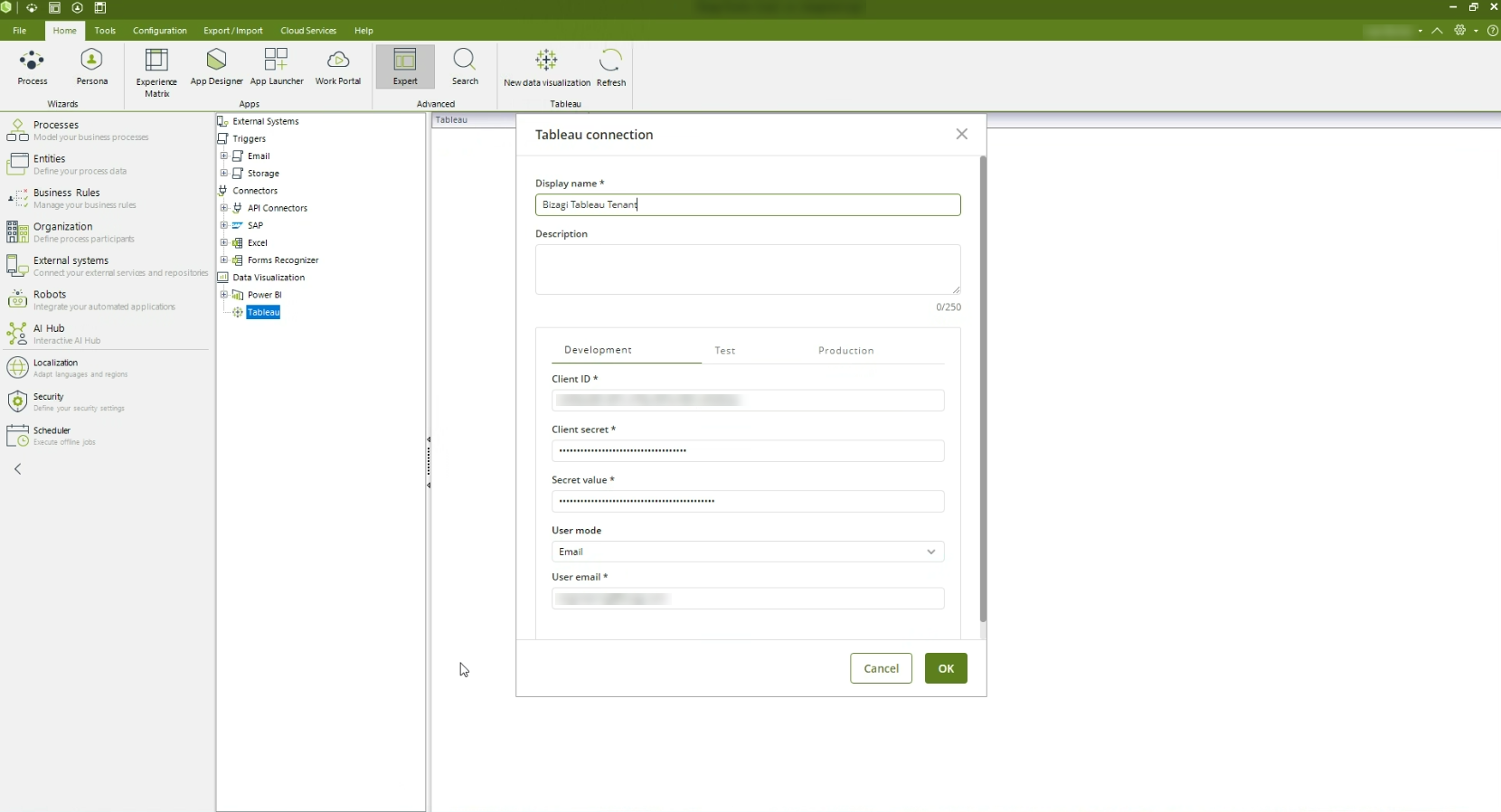Create a New data visualization
Viewport: 1501px width, 812px height.
(x=546, y=69)
